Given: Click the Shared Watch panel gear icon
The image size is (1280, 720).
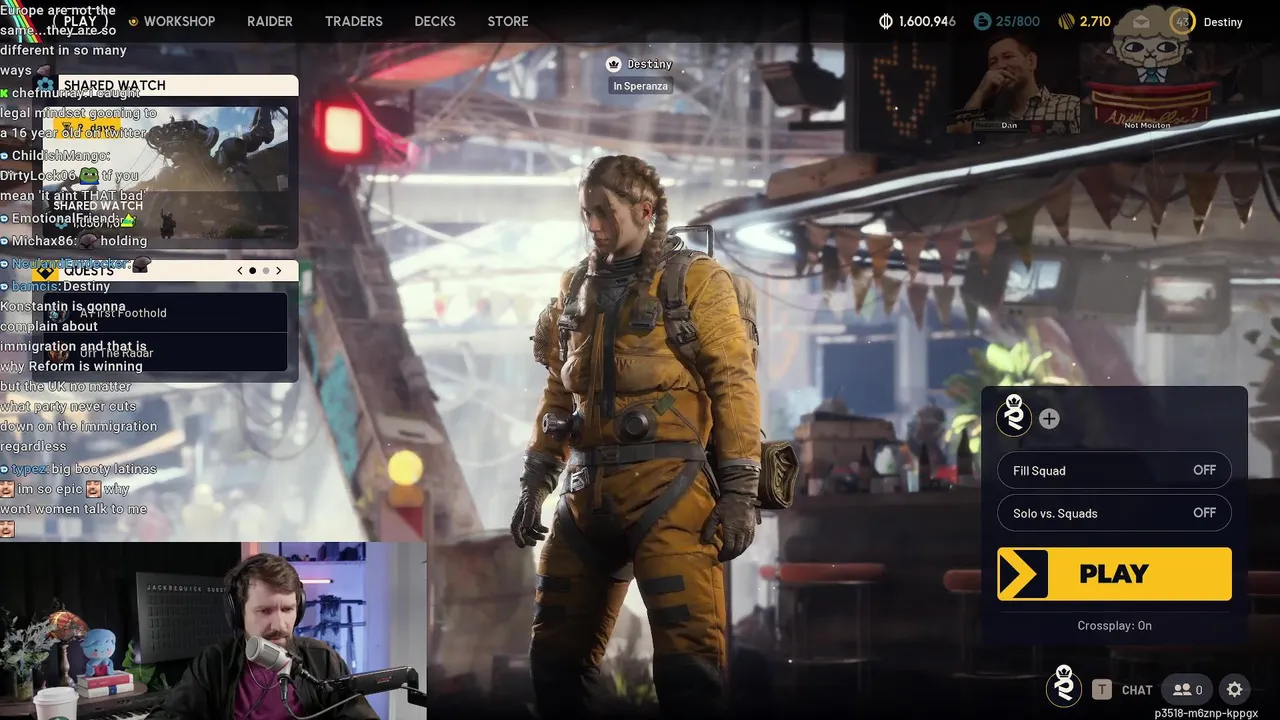Looking at the screenshot, I should tap(44, 84).
